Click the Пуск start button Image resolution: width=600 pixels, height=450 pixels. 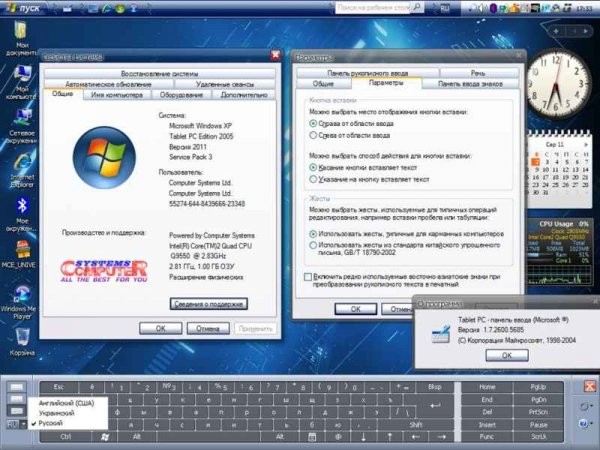tap(24, 8)
